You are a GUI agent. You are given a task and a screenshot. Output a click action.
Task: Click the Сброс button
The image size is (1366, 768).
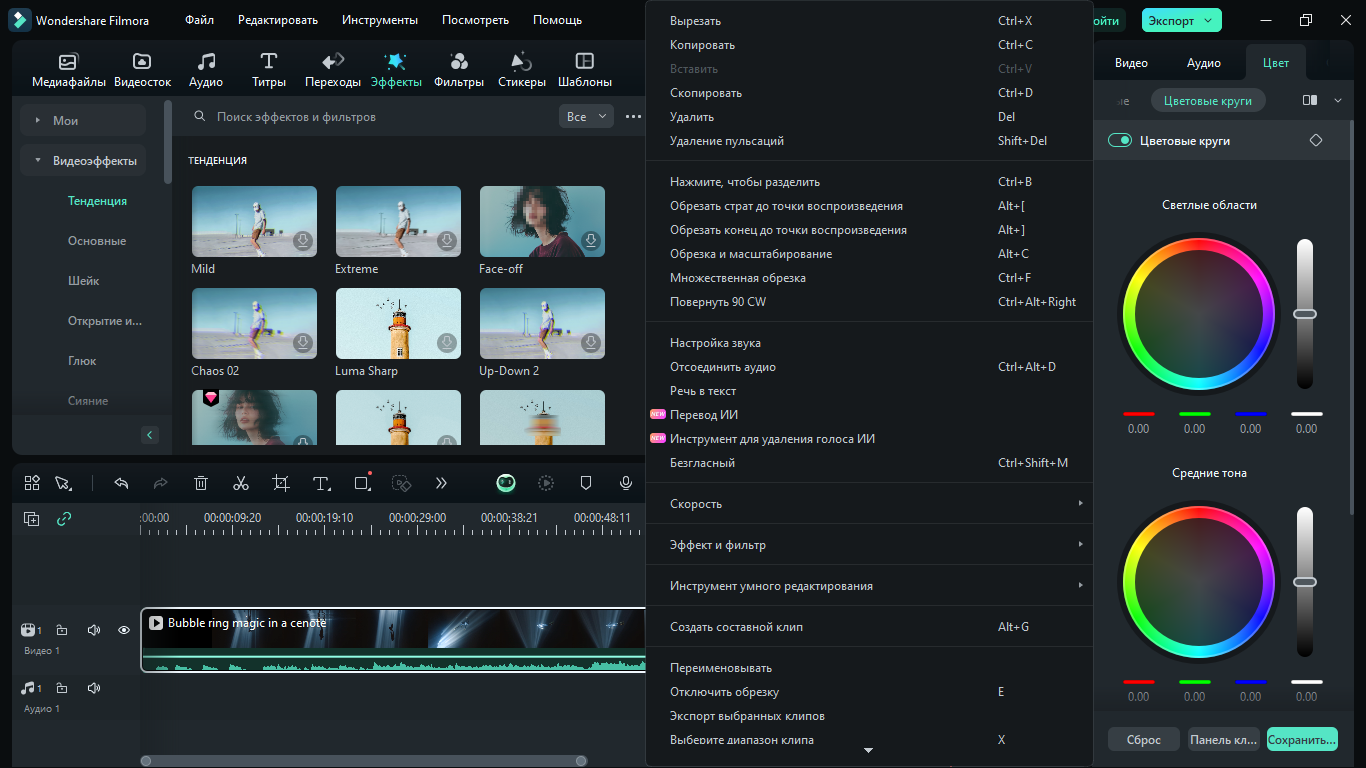1143,740
